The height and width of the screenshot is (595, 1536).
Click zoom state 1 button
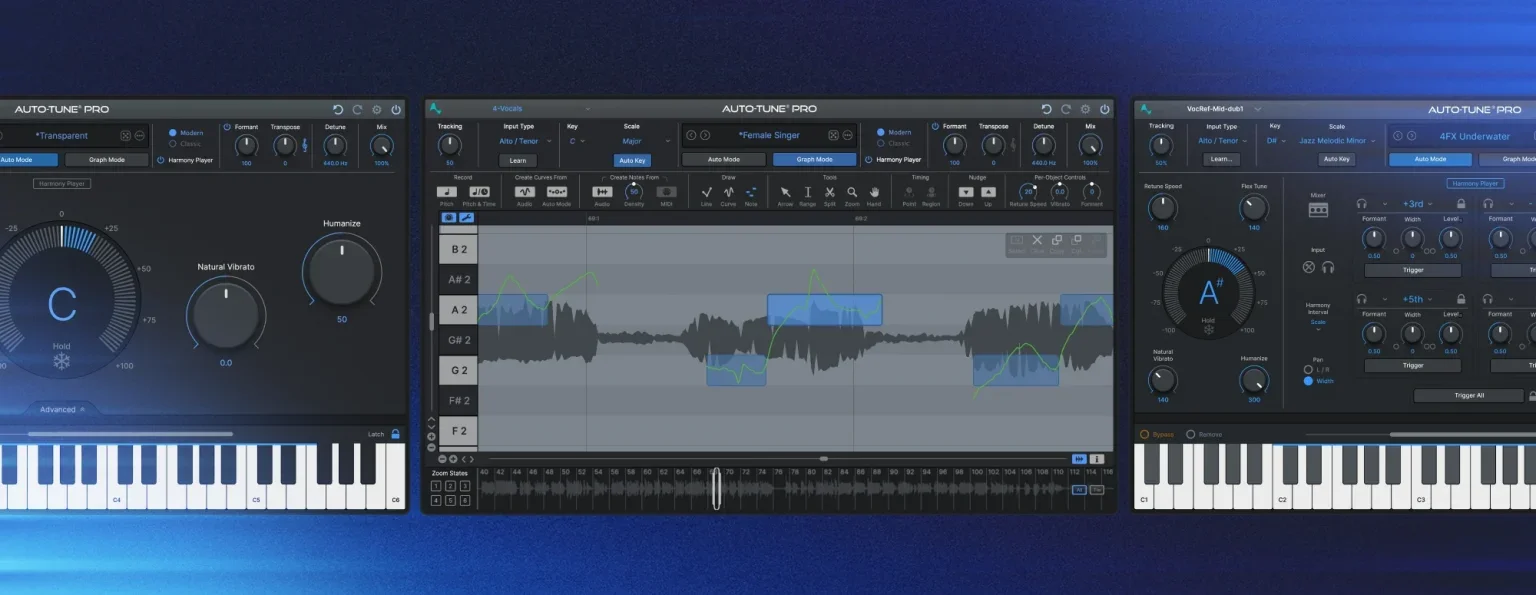437,485
